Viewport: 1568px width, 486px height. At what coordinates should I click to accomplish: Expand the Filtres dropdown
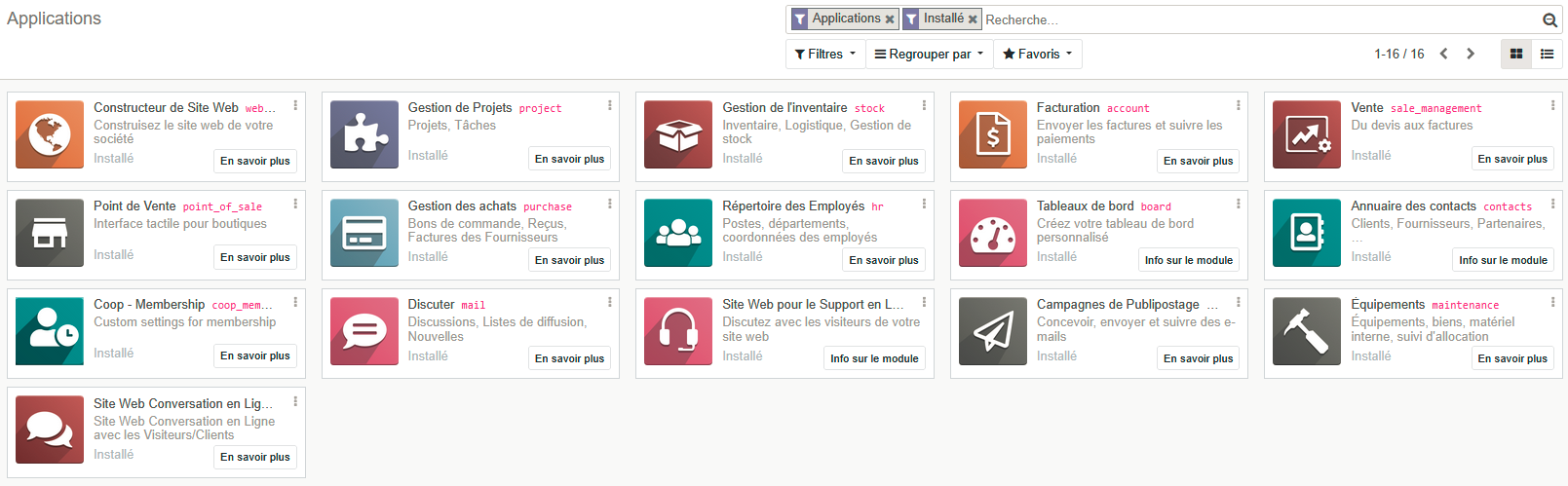pos(824,55)
